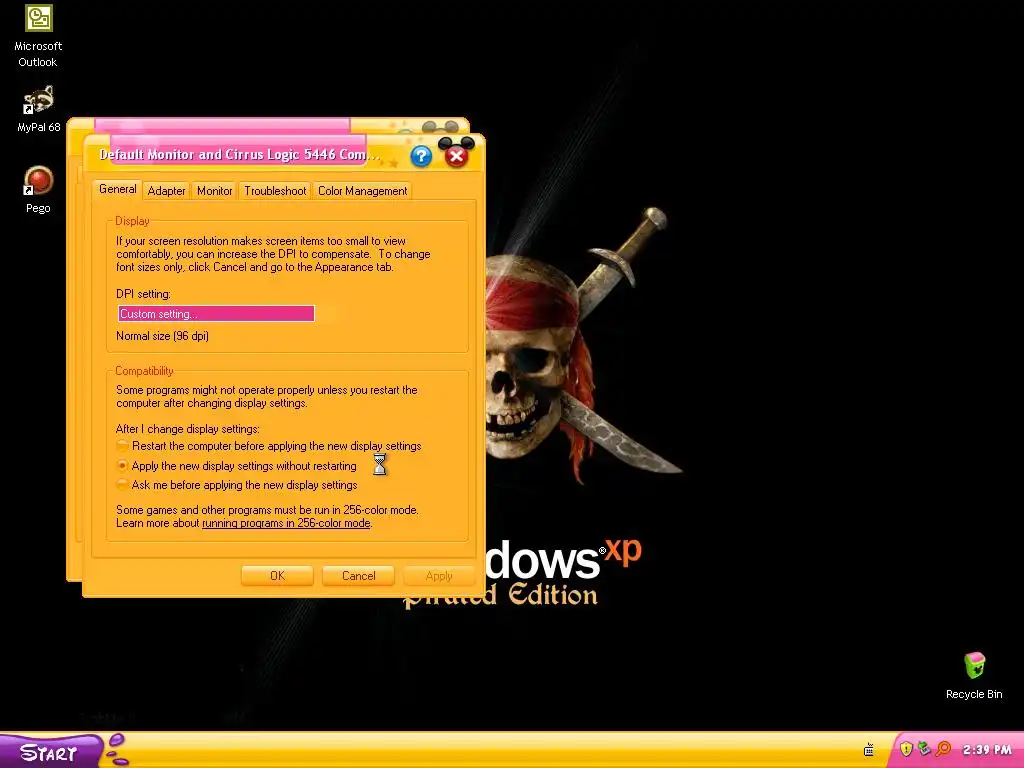Select Apply new display settings without restarting
1024x768 pixels.
pos(236,466)
